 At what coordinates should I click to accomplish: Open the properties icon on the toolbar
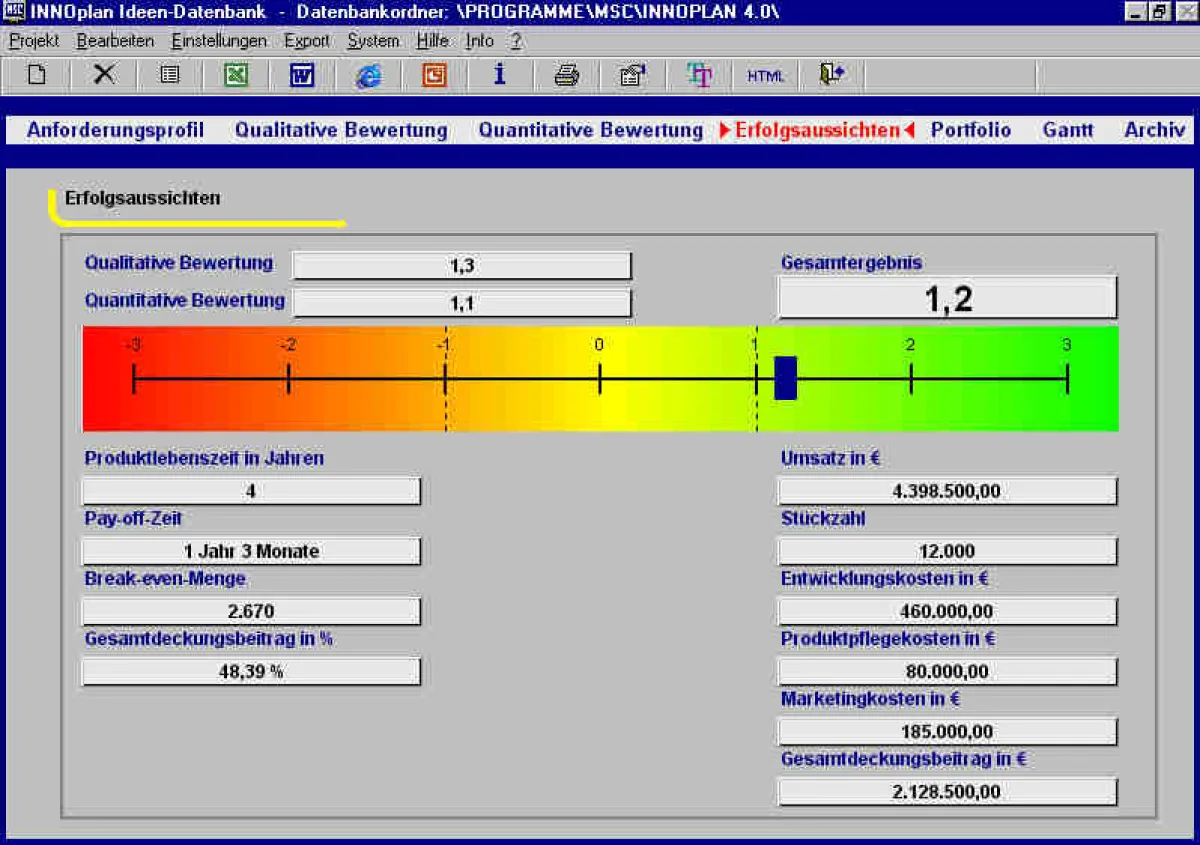632,74
